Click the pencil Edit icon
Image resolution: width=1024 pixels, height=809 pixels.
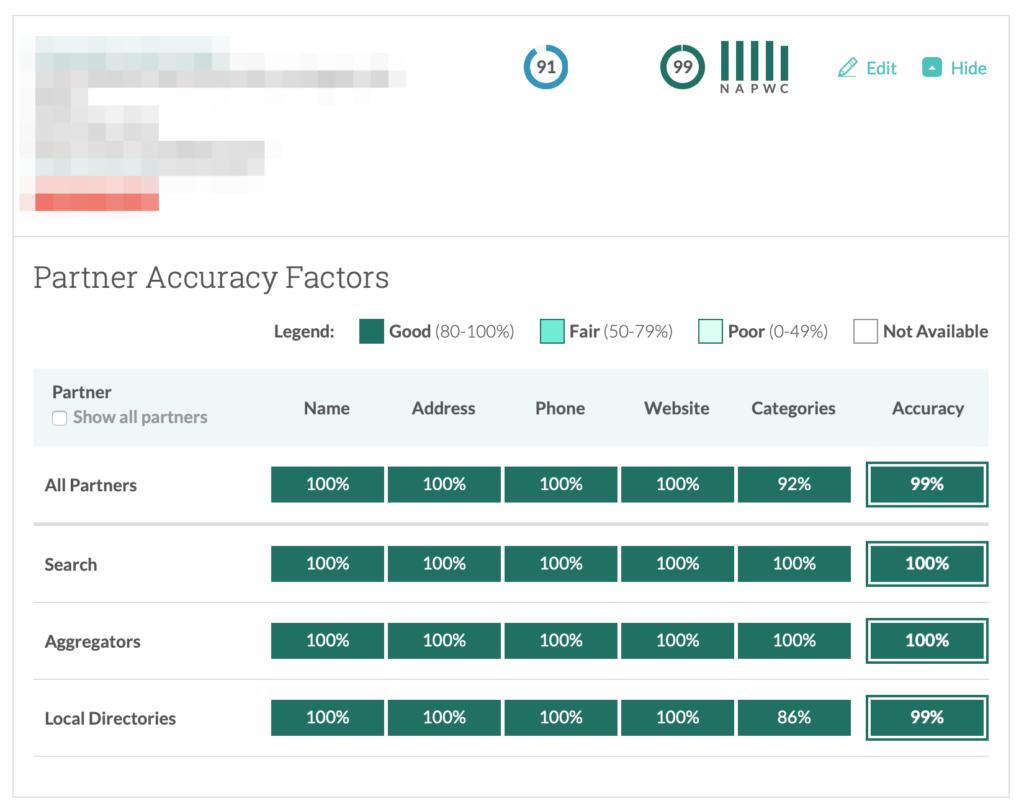(848, 68)
